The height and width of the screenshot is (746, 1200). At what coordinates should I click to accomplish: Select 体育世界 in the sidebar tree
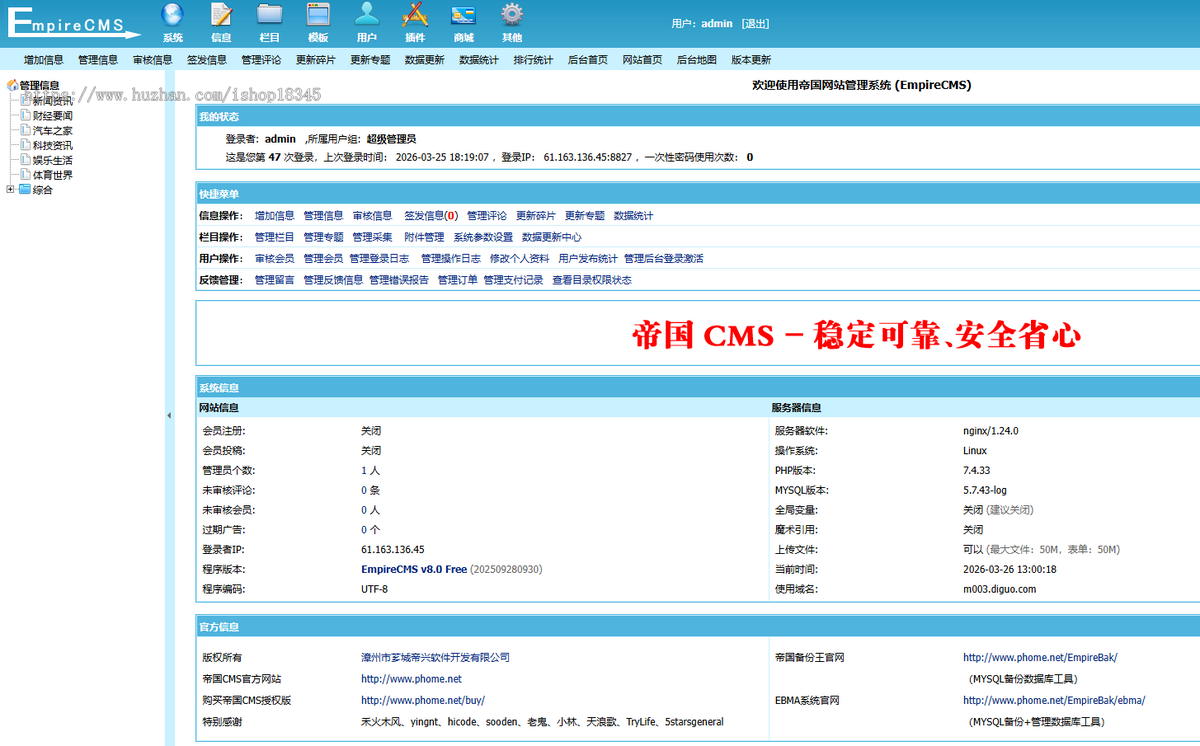tap(52, 175)
